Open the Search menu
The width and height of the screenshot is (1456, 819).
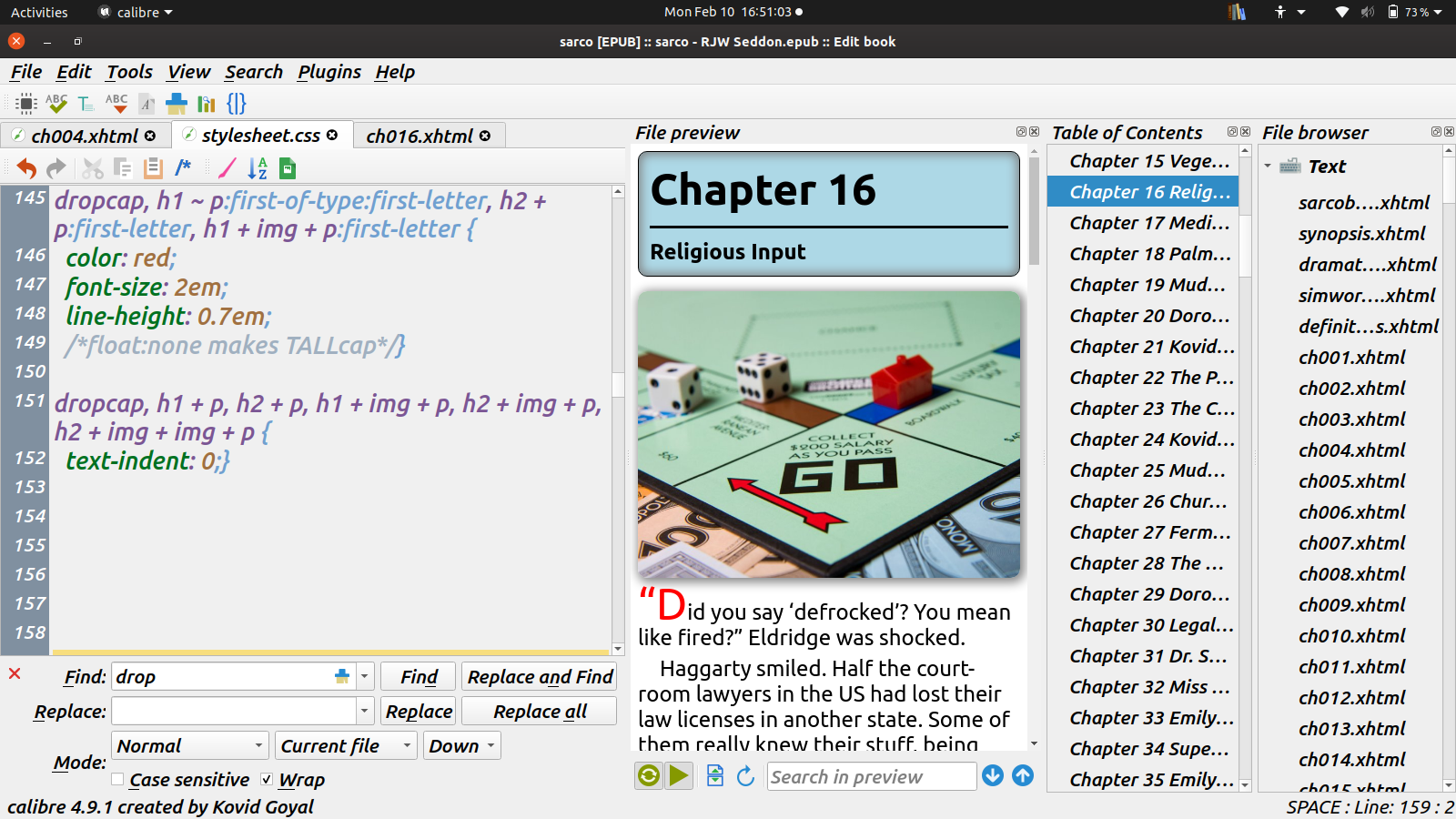pos(254,72)
